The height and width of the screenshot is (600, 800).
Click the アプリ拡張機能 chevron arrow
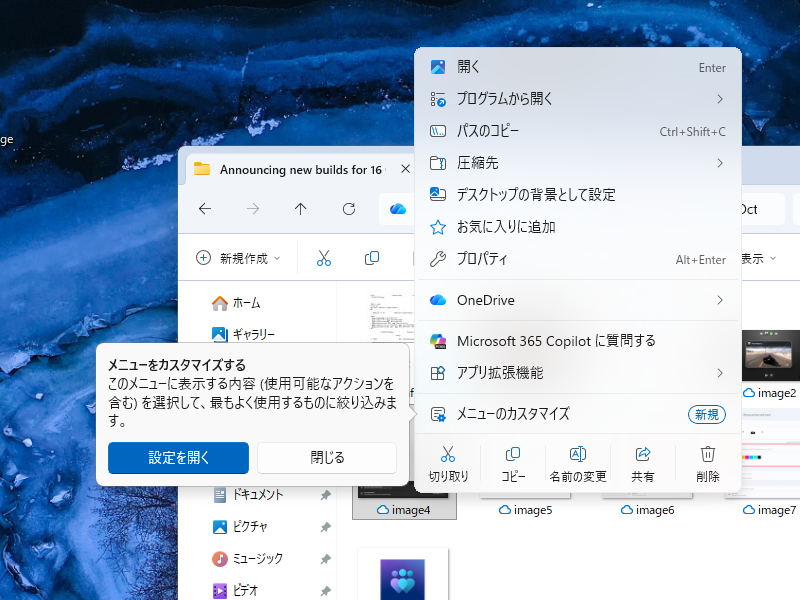click(x=720, y=373)
